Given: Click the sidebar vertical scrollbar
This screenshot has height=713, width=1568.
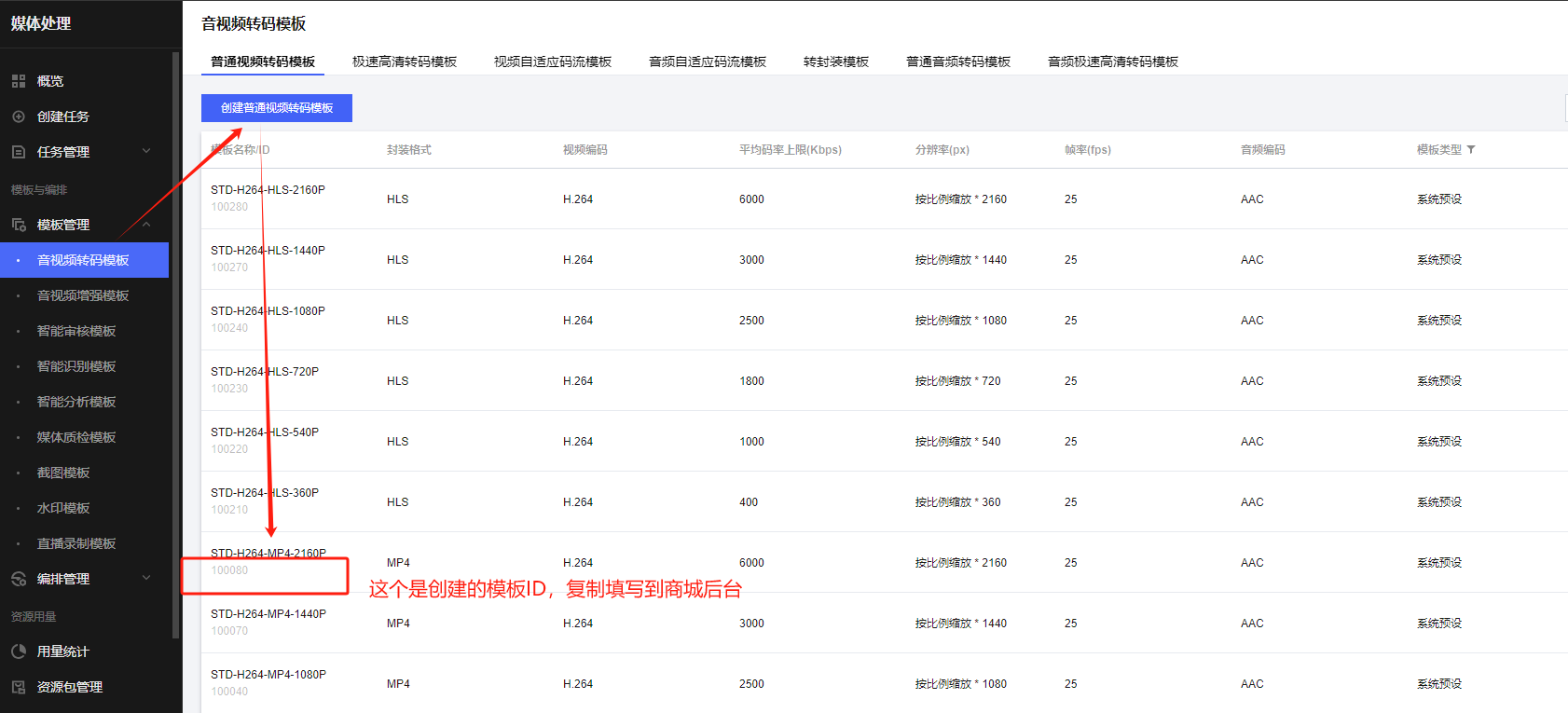Looking at the screenshot, I should point(175,345).
